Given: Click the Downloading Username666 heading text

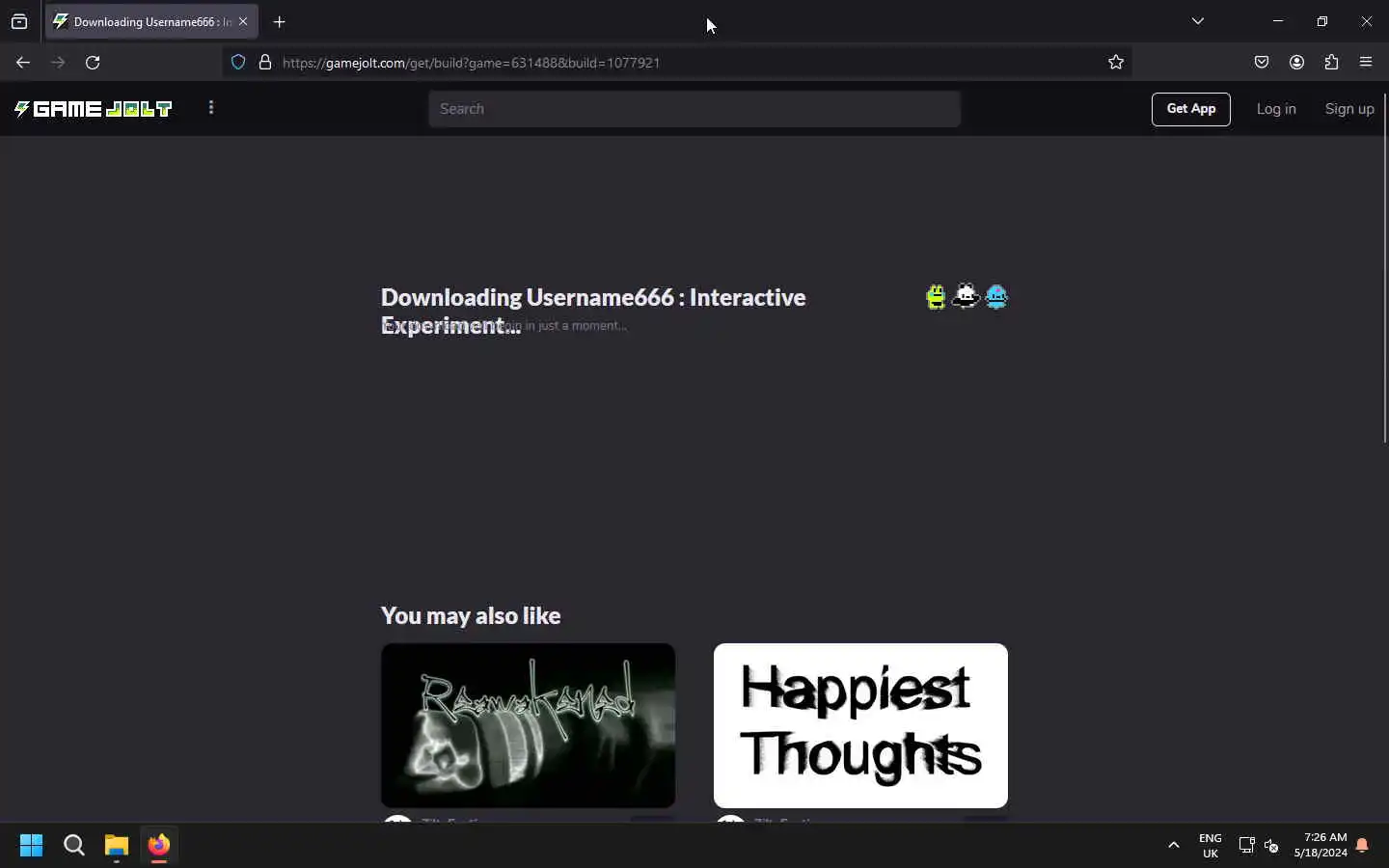Looking at the screenshot, I should coord(593,311).
